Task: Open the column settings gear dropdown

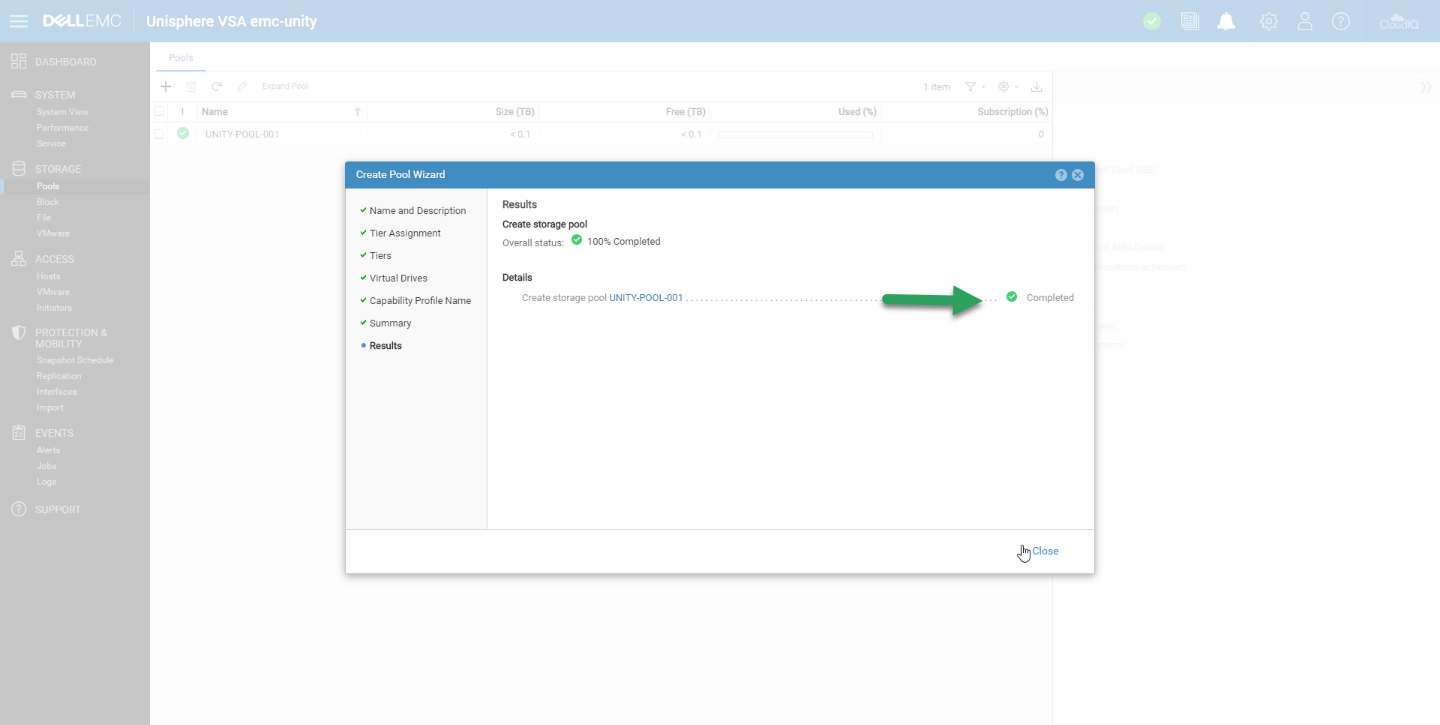Action: (1009, 87)
